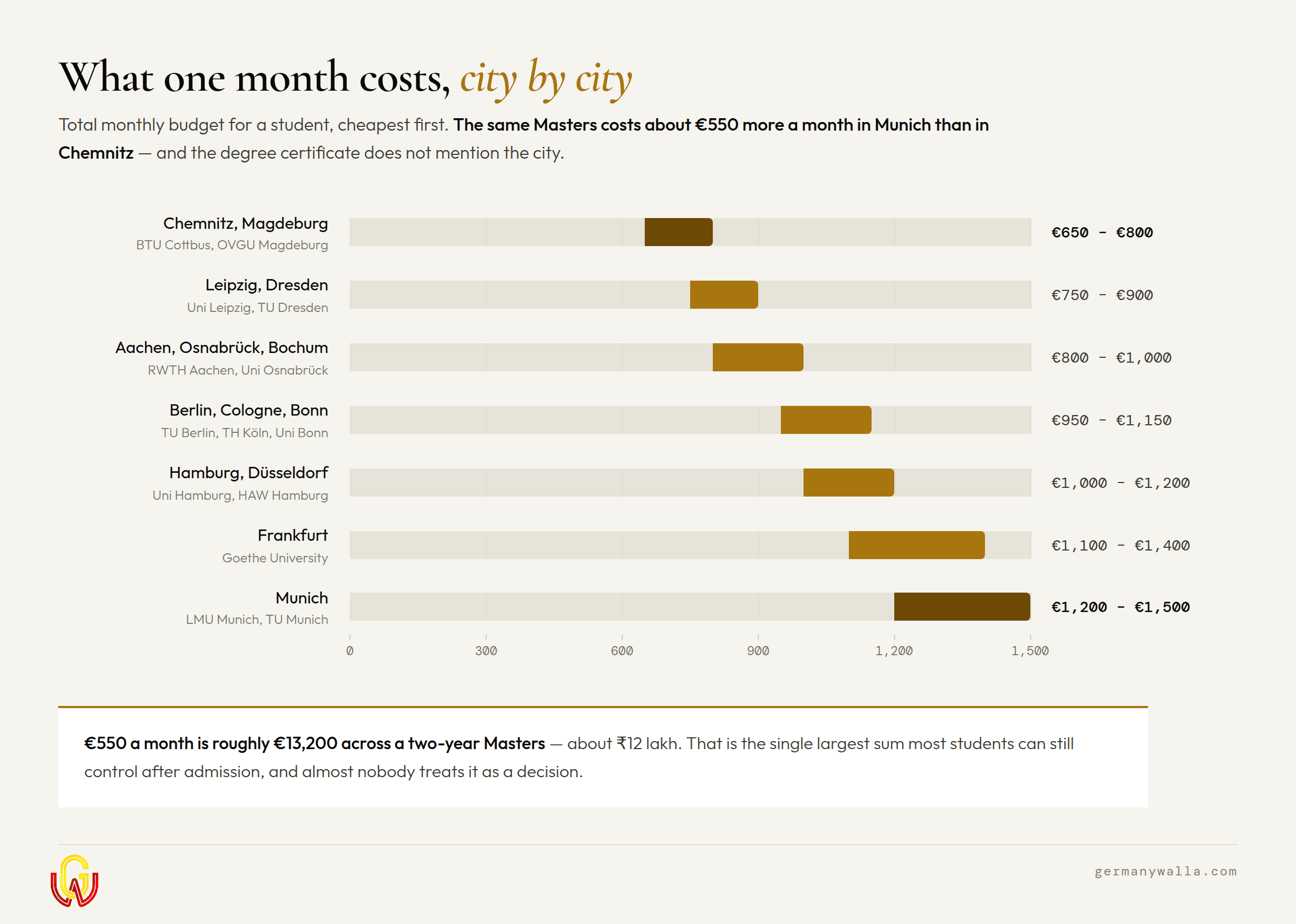Image resolution: width=1296 pixels, height=924 pixels.
Task: Click the '€1,200 – €1,500' value
Action: 1120,607
